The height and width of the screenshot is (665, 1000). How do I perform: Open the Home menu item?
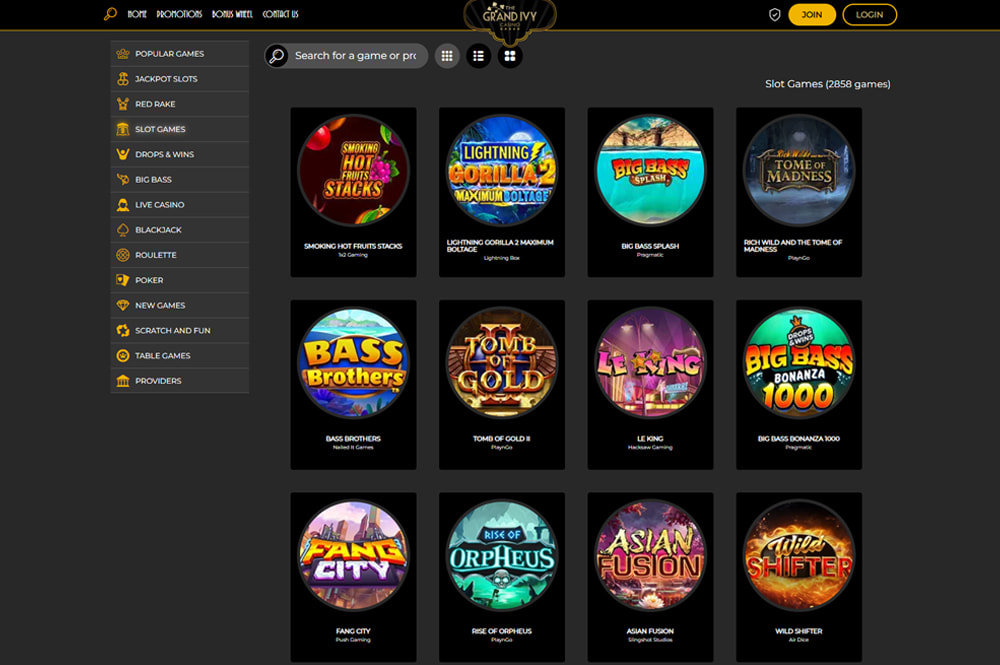pos(137,14)
